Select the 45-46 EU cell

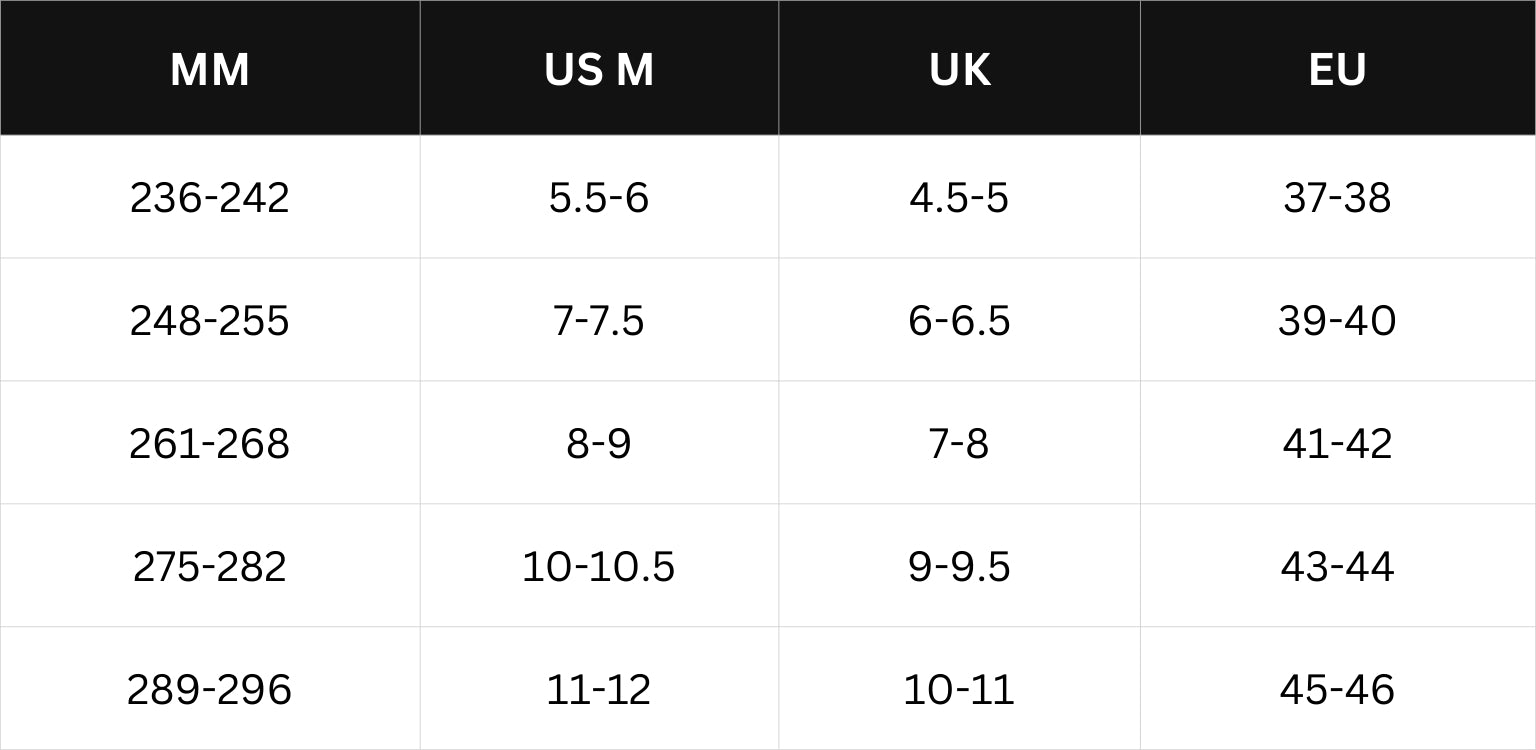pos(1338,689)
